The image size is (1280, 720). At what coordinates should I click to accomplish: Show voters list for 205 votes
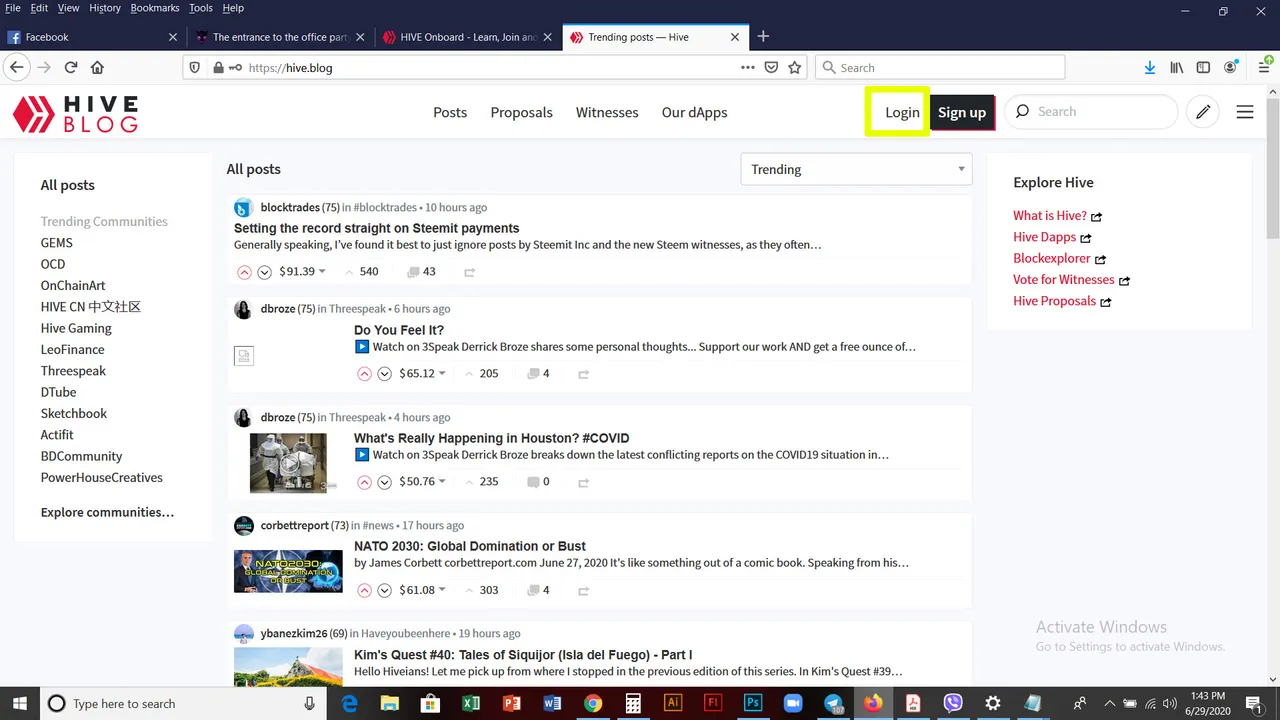point(489,374)
